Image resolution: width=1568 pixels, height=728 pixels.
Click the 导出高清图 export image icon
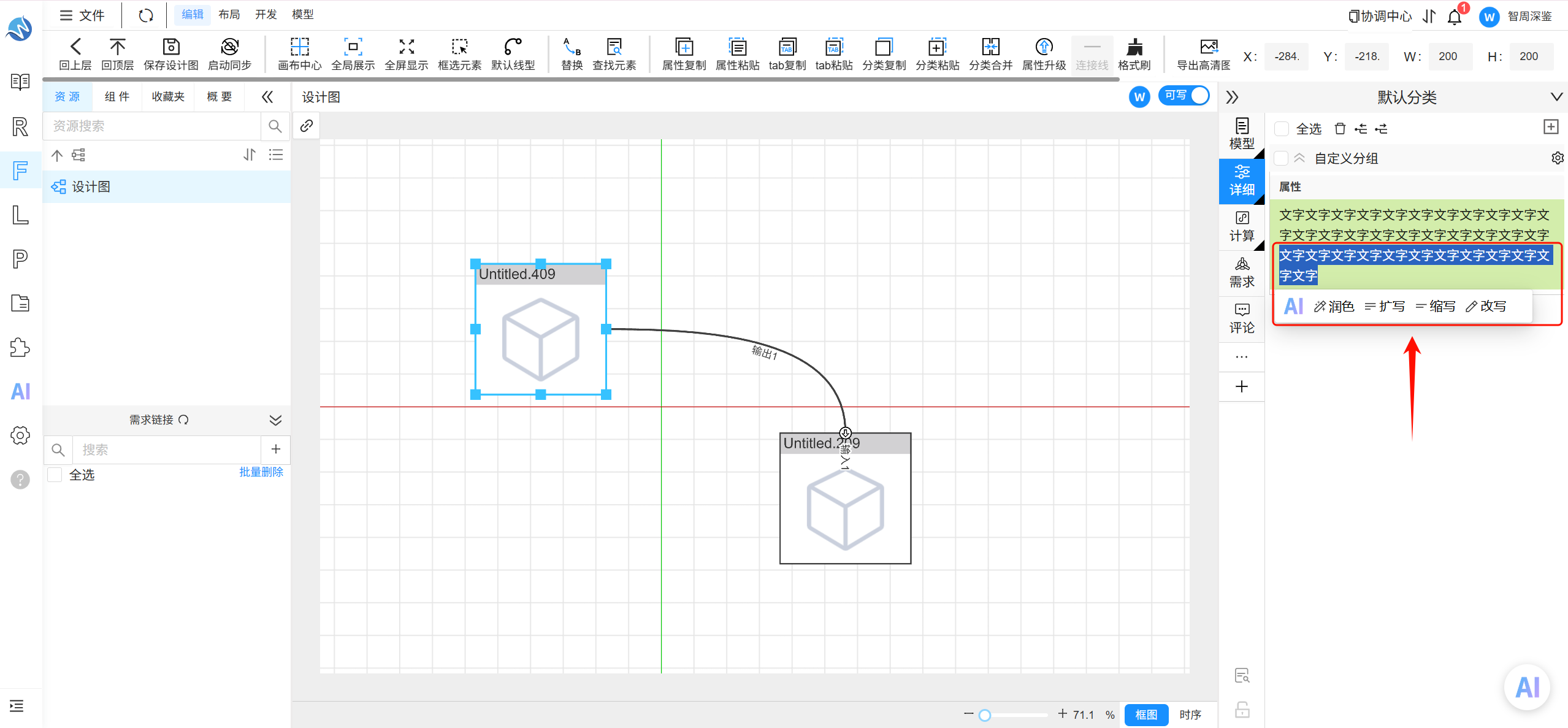pyautogui.click(x=1209, y=47)
